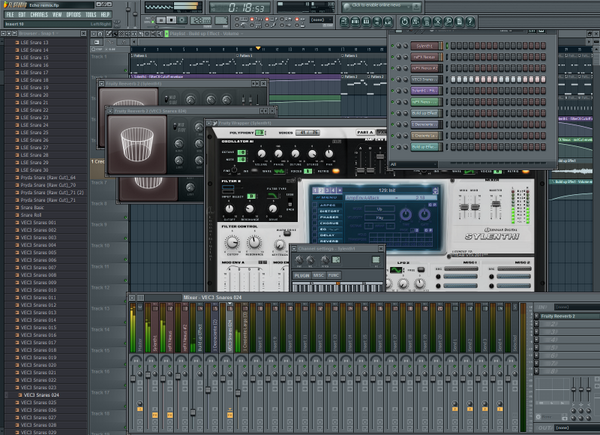This screenshot has height=435, width=600.
Task: Open the OPTIONS menu
Action: point(73,15)
